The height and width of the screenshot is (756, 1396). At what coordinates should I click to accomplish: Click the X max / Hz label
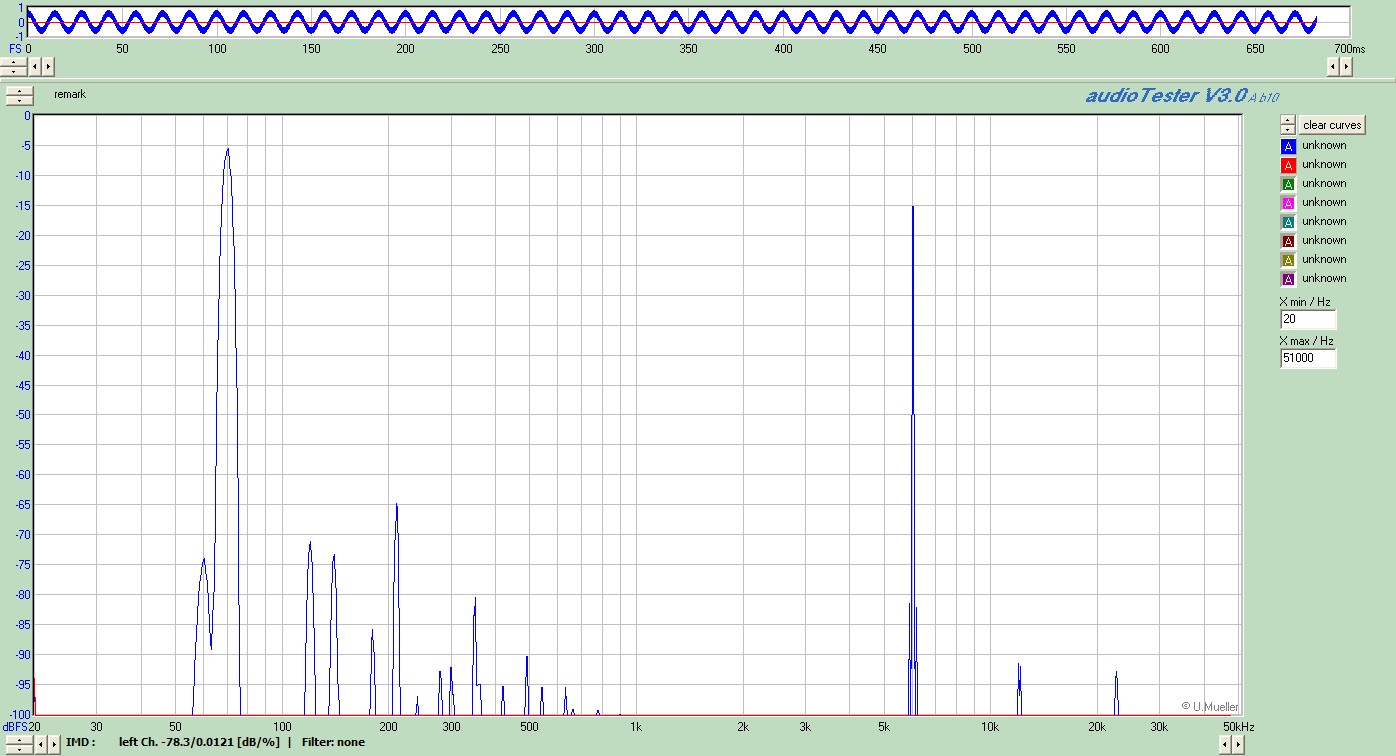(1306, 341)
